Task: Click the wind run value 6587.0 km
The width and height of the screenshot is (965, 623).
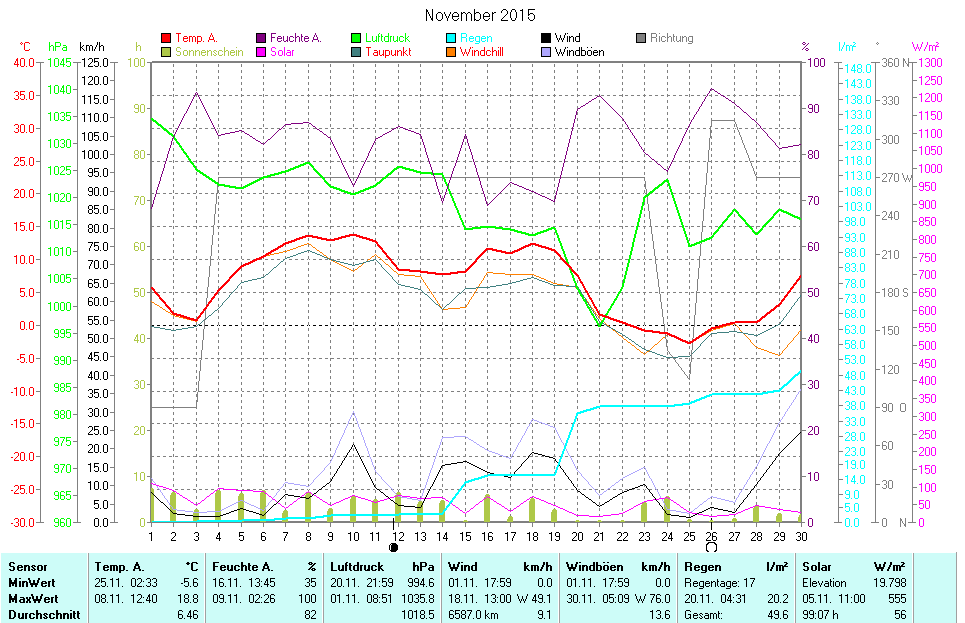Action: [x=474, y=615]
